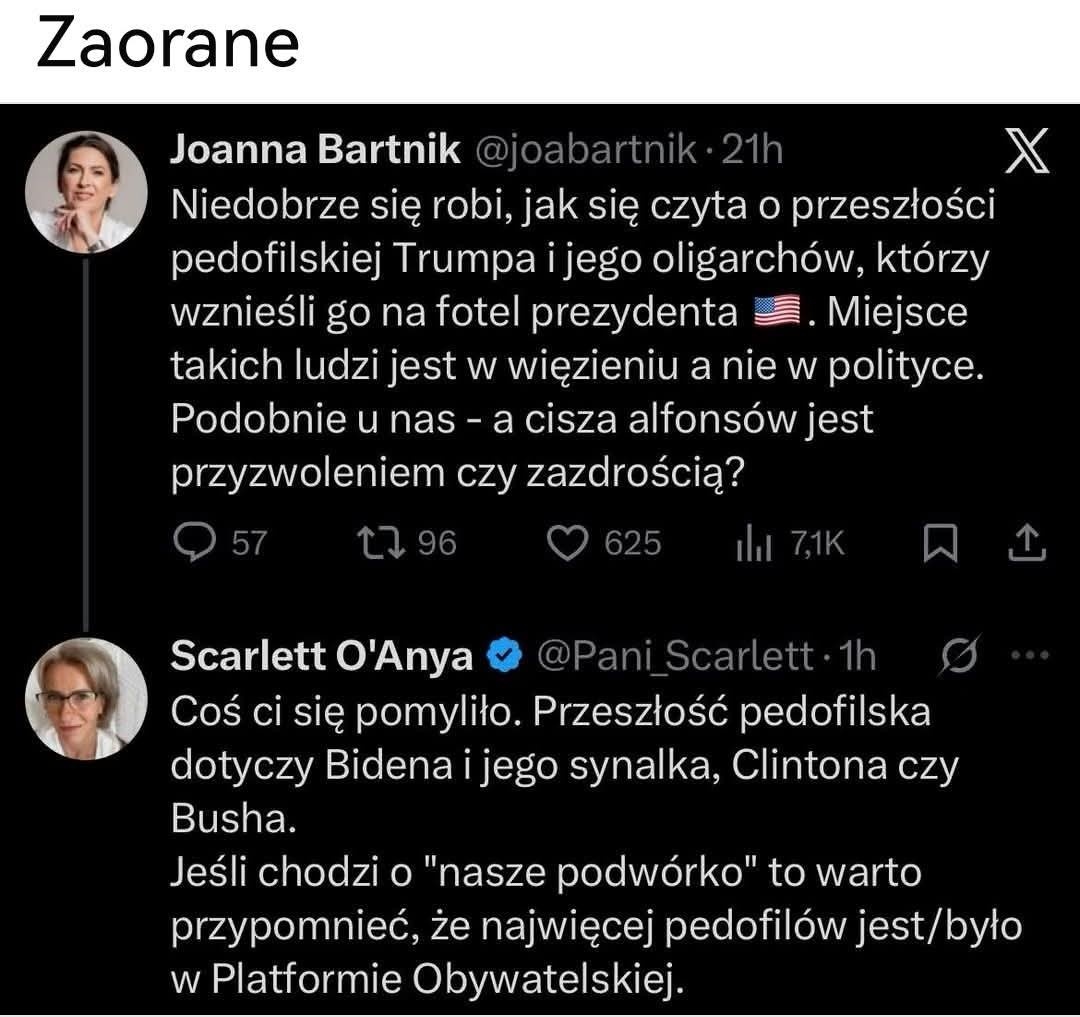1080x1017 pixels.
Task: Click the Zaorane title at the top
Action: click(x=167, y=45)
